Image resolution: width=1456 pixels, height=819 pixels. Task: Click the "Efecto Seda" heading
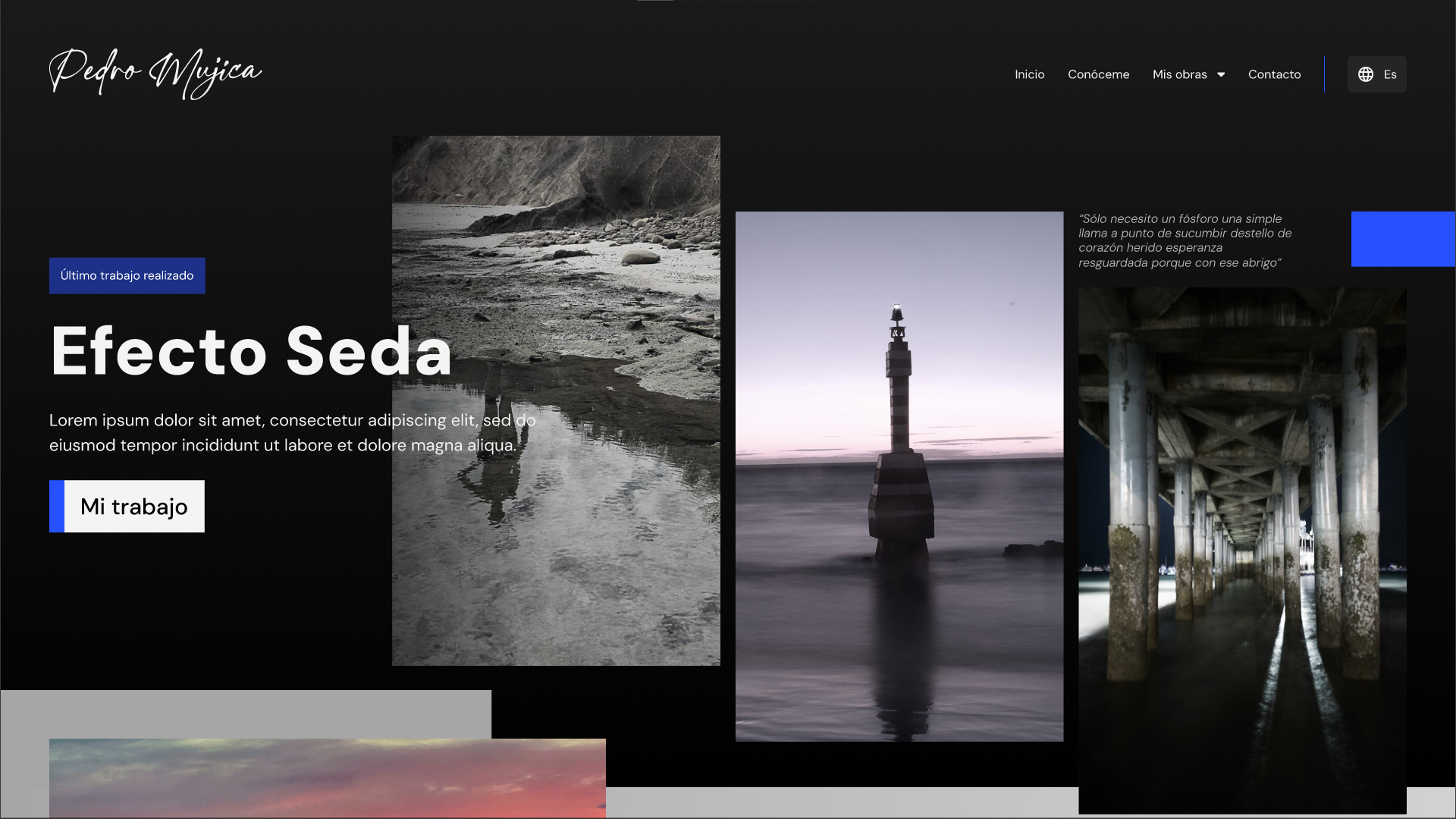pyautogui.click(x=250, y=353)
